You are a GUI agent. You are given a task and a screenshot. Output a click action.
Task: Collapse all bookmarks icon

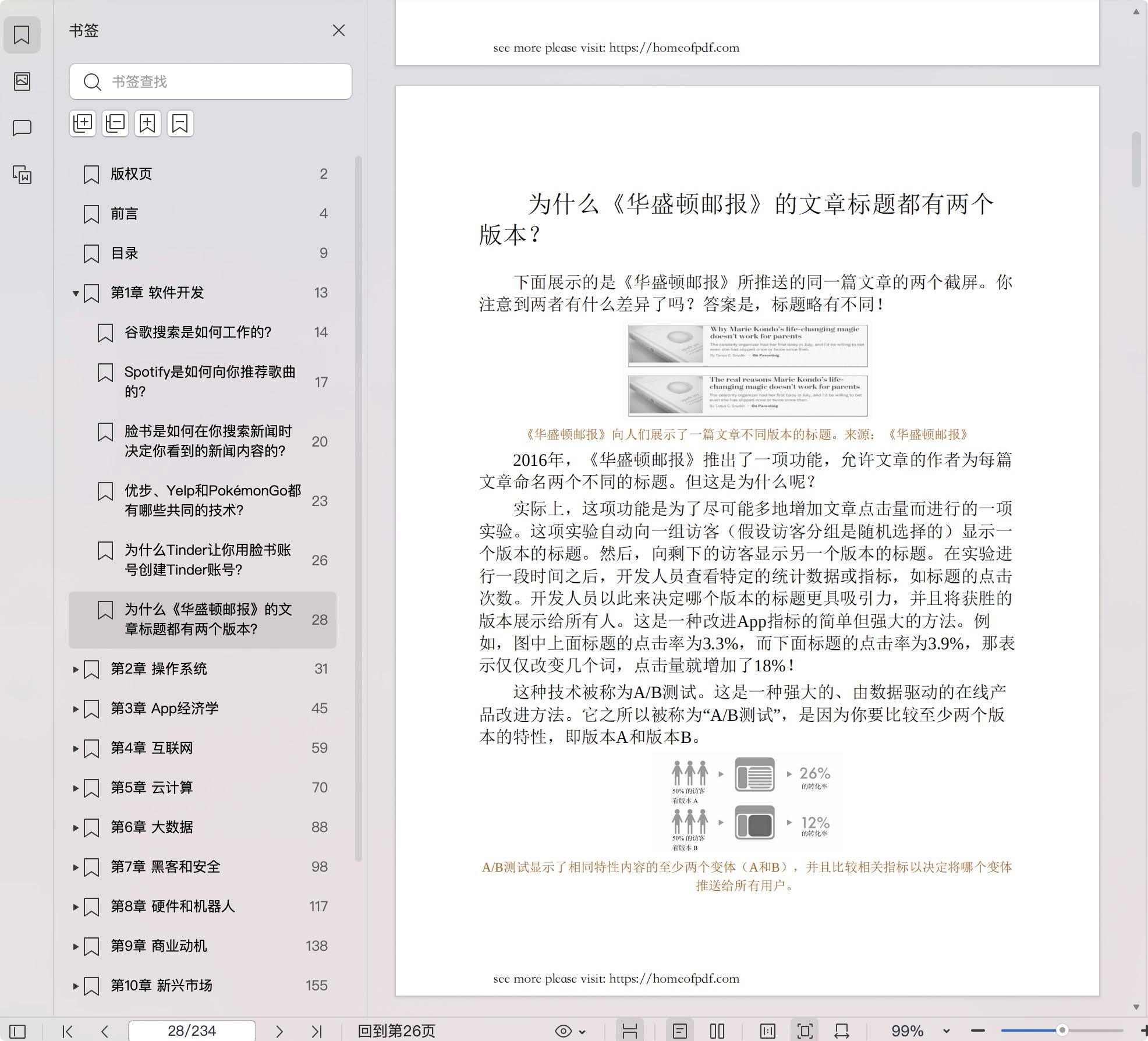(115, 123)
